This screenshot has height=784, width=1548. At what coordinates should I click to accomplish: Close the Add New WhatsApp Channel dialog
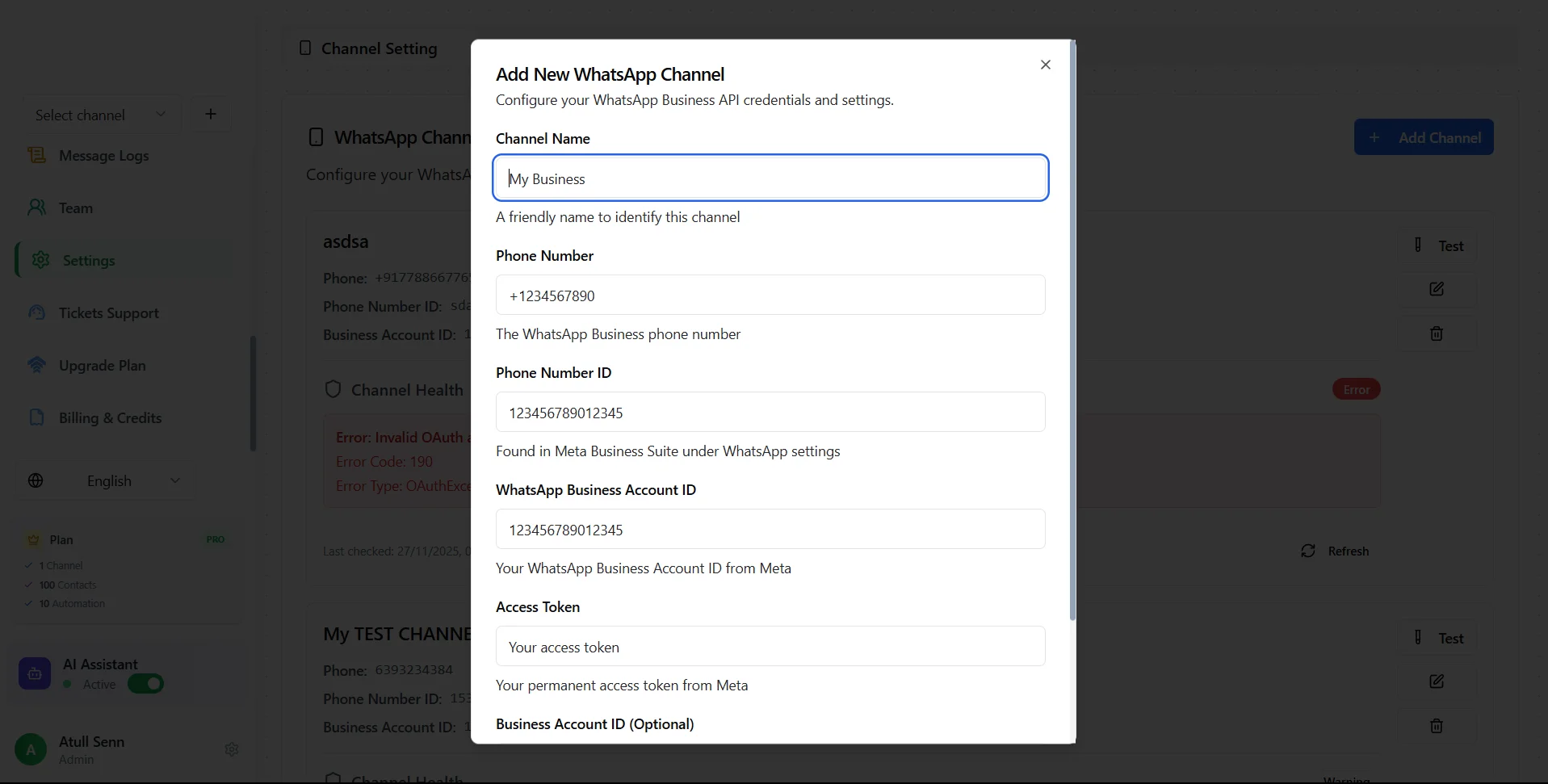tap(1046, 65)
